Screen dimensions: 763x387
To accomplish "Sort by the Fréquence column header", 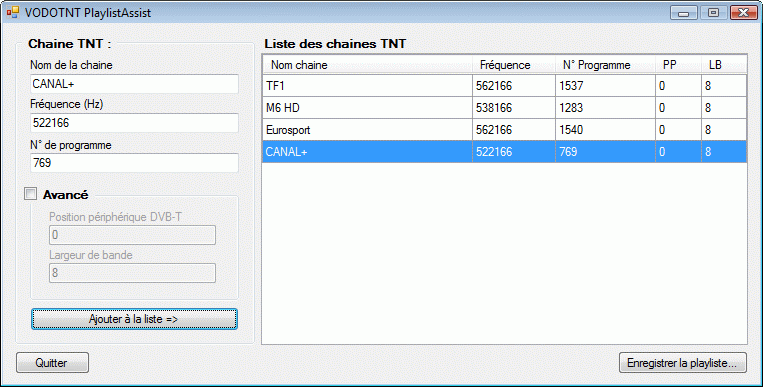I will coord(513,65).
